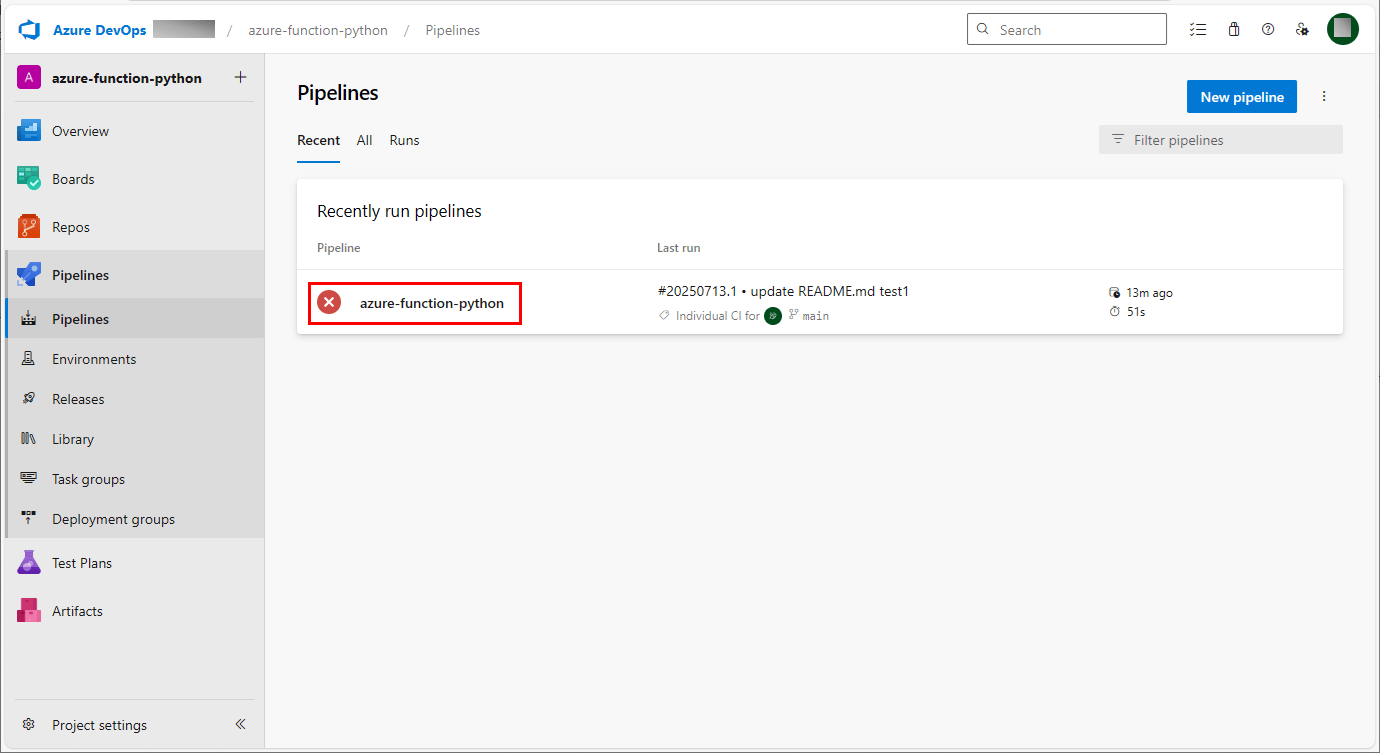The width and height of the screenshot is (1380, 753).
Task: Focus the top Search box
Action: click(x=1067, y=29)
